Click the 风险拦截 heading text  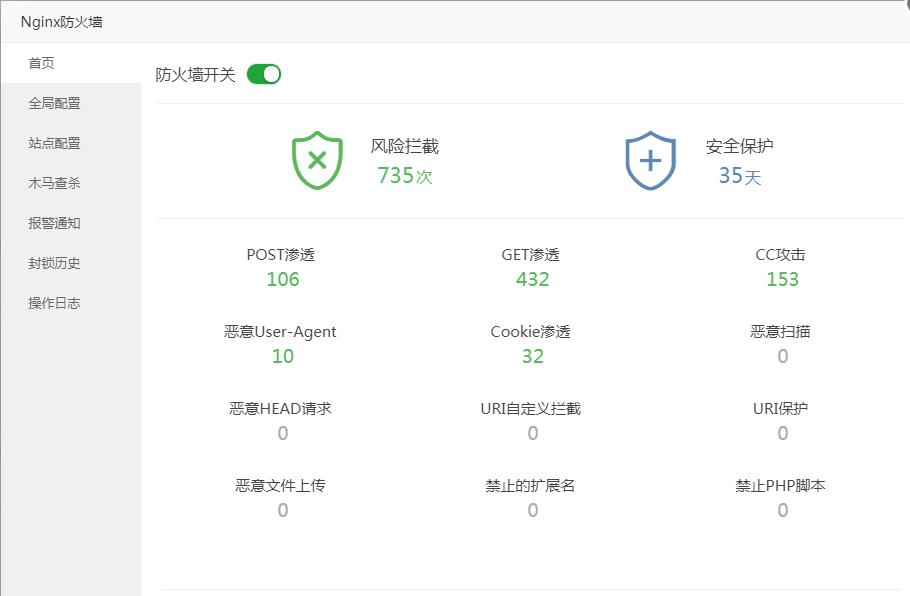(x=405, y=146)
